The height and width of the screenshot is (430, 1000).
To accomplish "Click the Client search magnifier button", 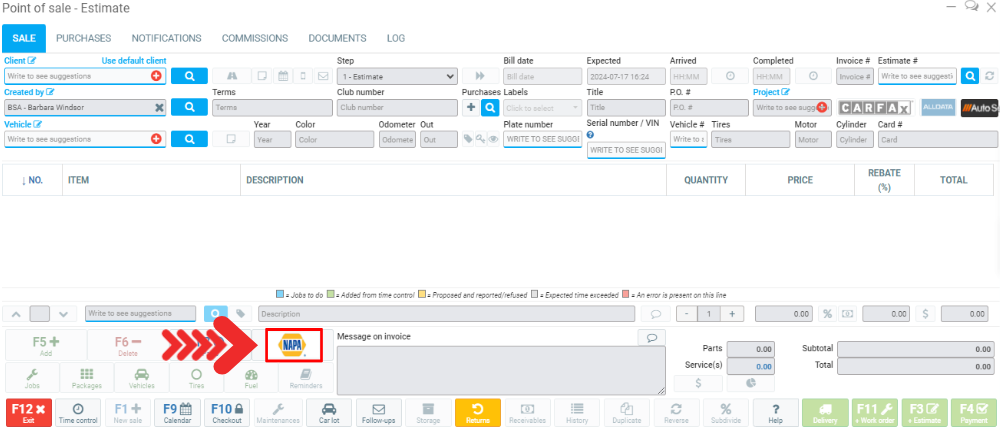I will click(x=189, y=76).
